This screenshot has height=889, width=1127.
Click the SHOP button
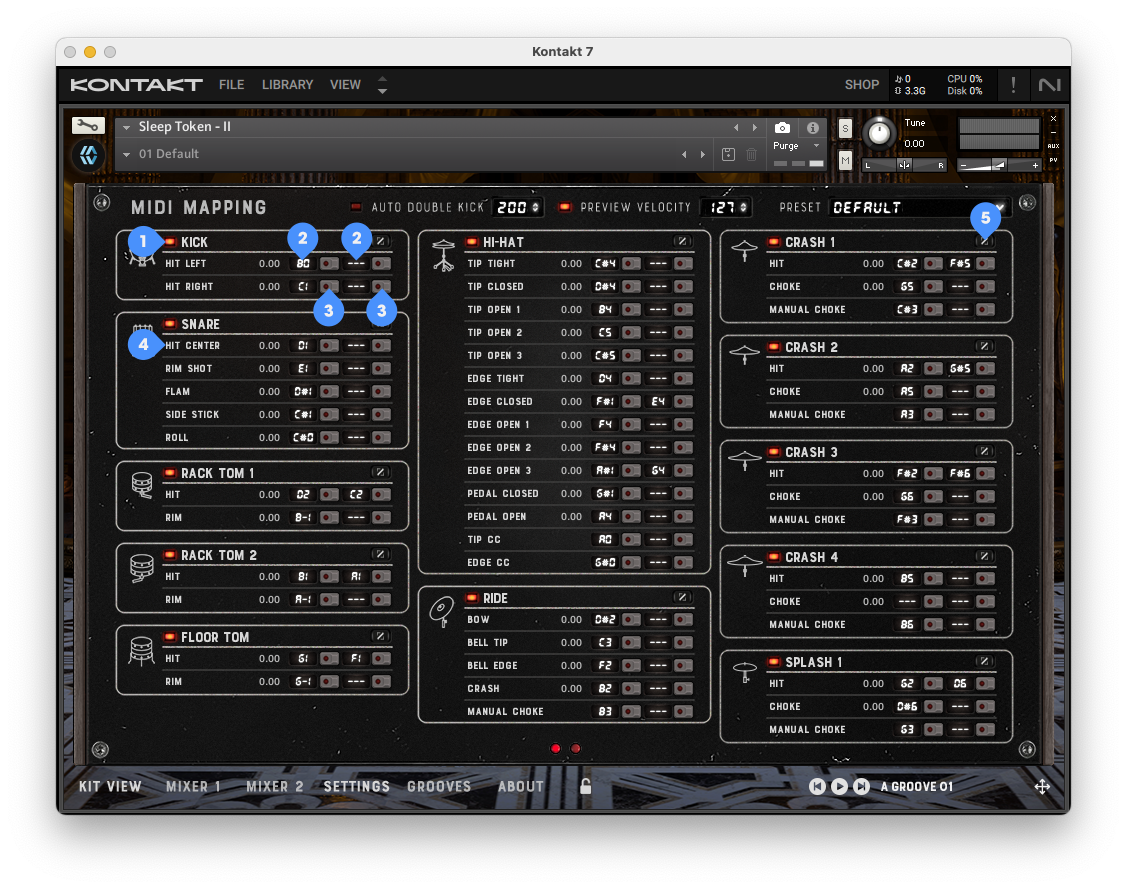[x=861, y=85]
